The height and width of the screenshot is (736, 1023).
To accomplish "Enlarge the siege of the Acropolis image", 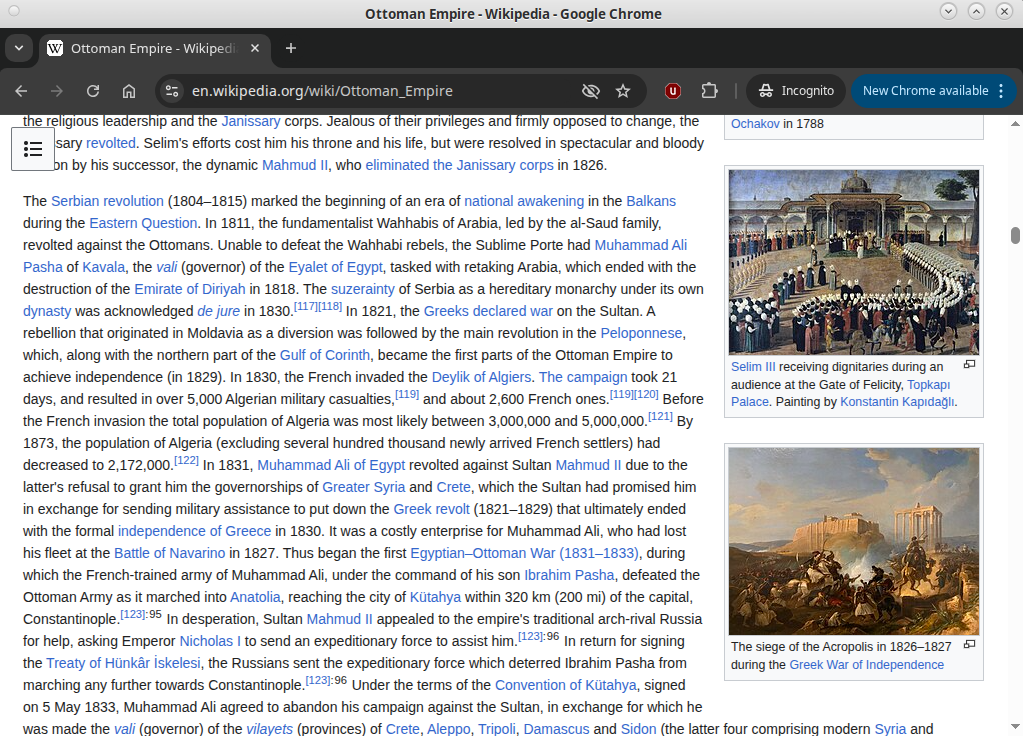I will click(853, 541).
